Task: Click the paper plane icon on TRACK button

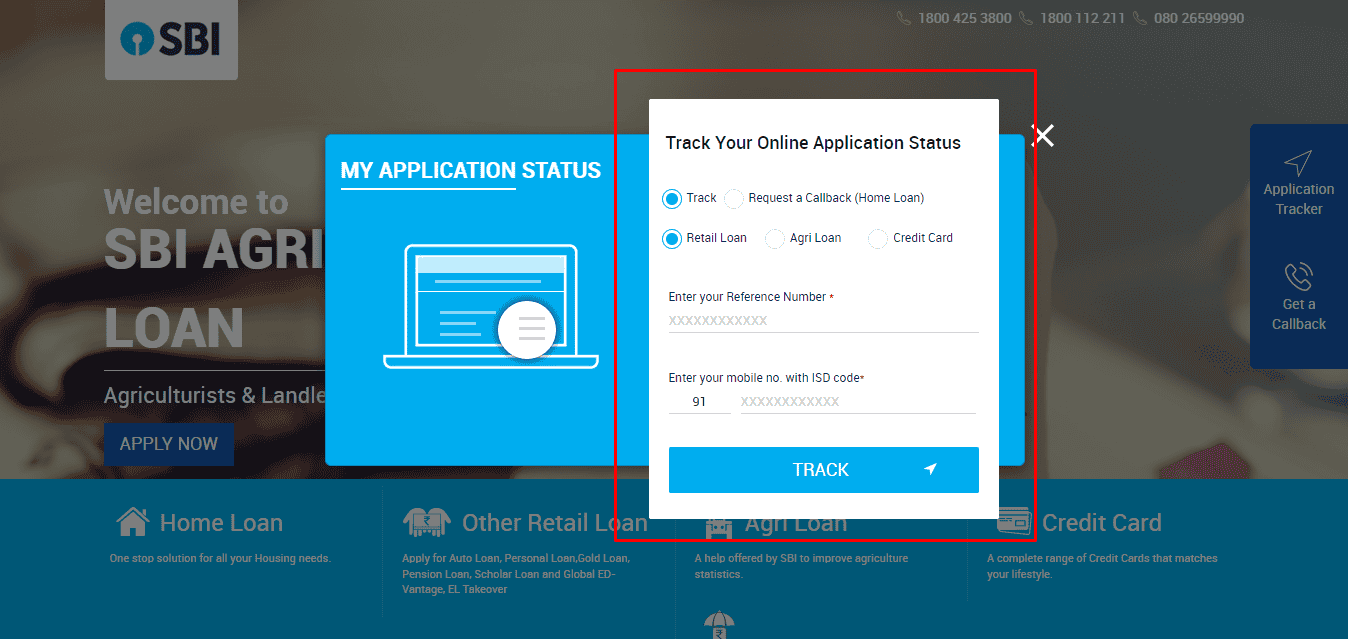Action: tap(931, 469)
